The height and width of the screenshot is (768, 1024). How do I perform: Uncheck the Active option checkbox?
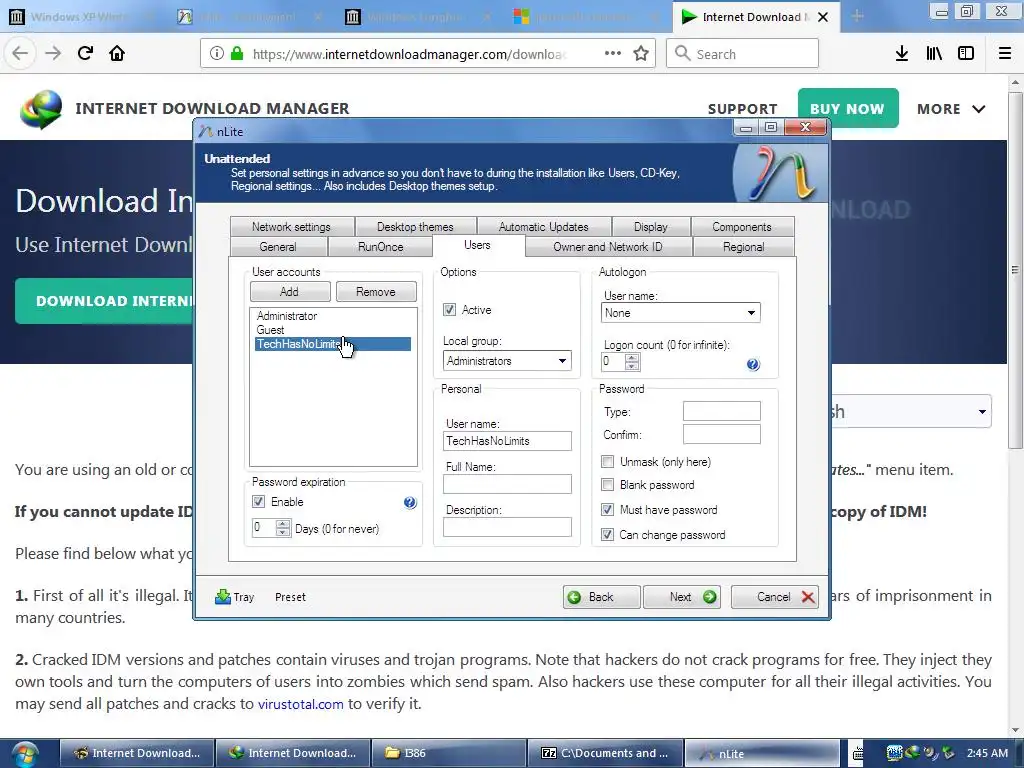click(449, 310)
